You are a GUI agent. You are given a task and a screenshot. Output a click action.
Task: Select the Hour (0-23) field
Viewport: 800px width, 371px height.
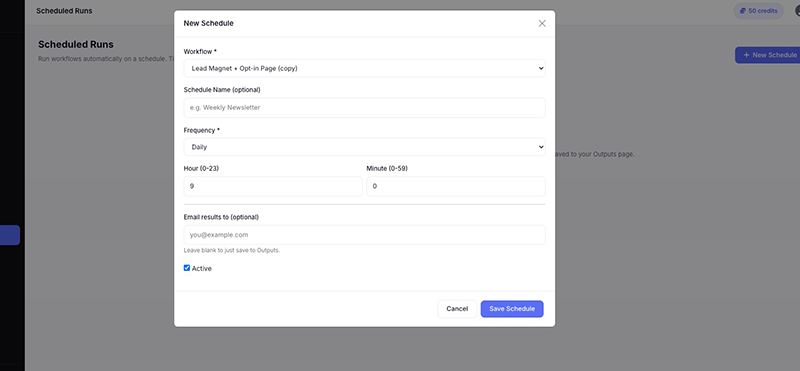click(x=273, y=186)
